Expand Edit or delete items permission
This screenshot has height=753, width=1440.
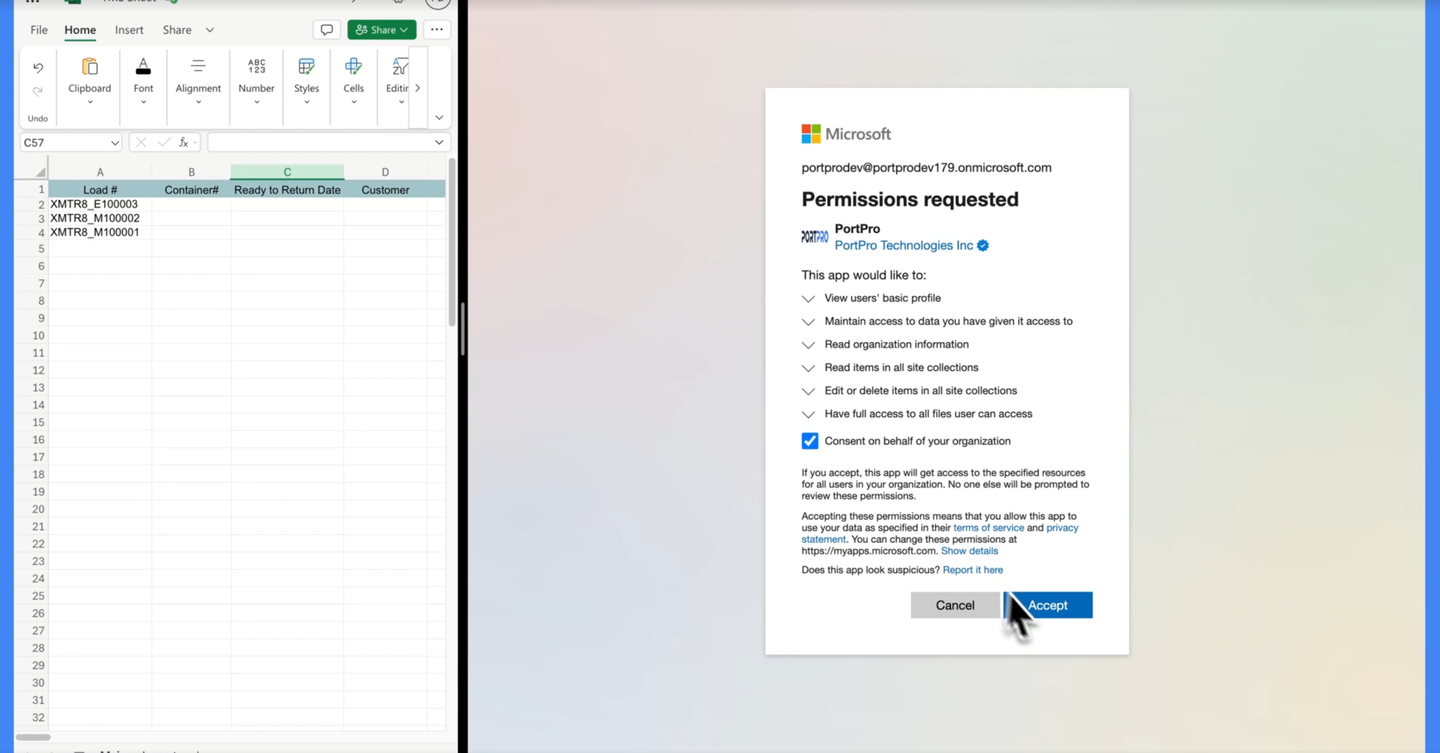click(808, 391)
